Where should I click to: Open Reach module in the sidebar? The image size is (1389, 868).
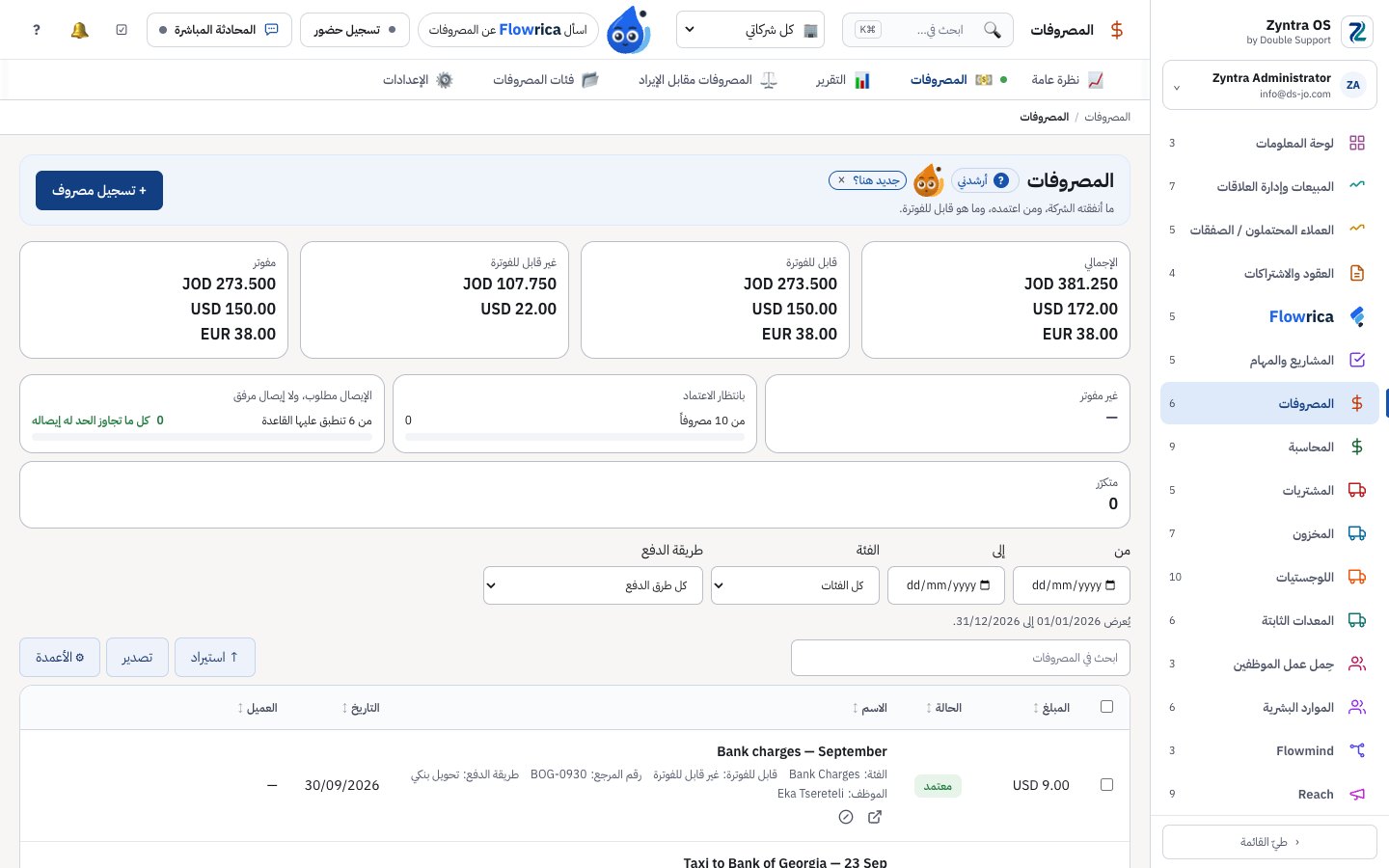pyautogui.click(x=1268, y=794)
